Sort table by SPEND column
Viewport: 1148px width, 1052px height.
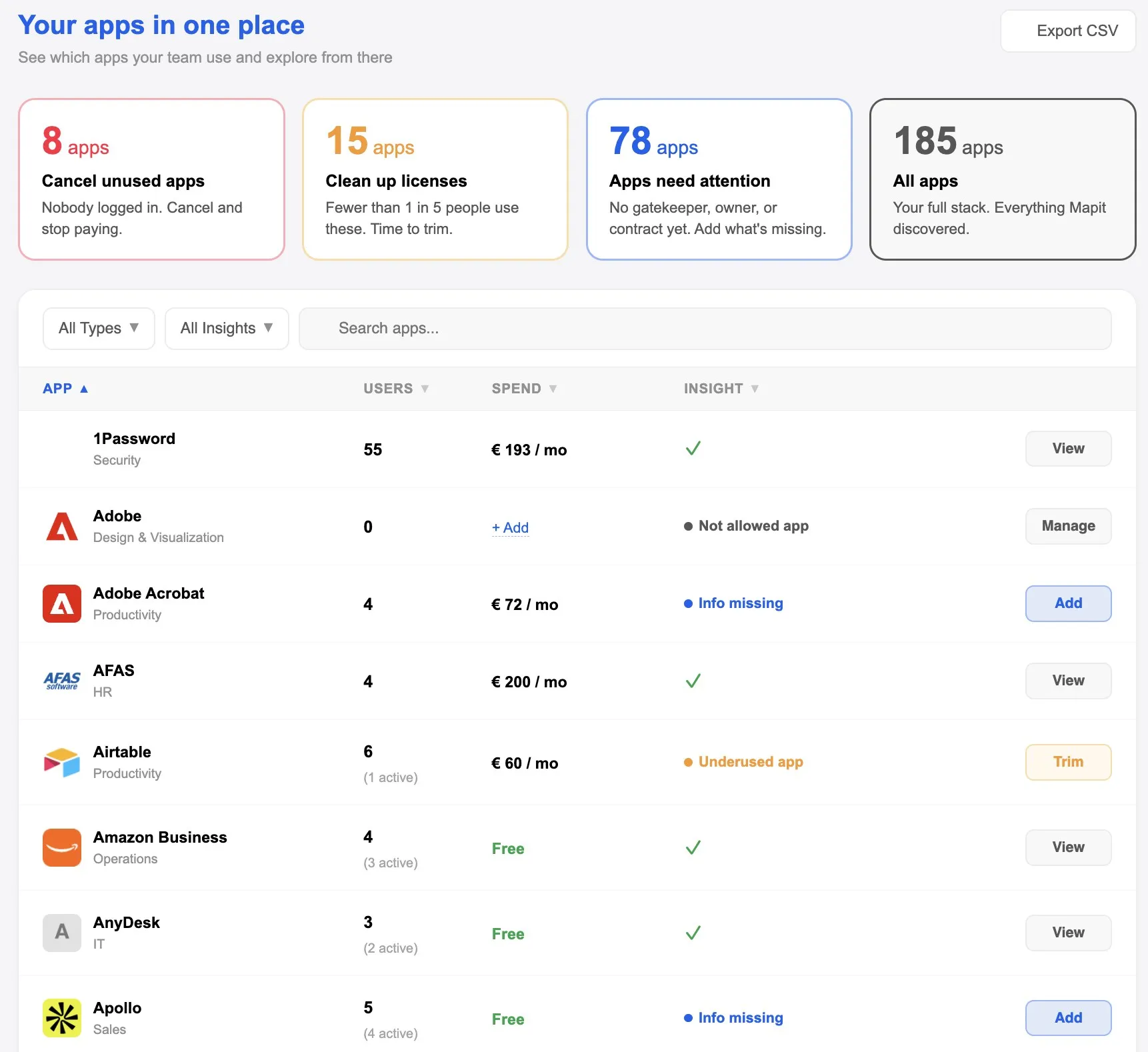coord(524,389)
